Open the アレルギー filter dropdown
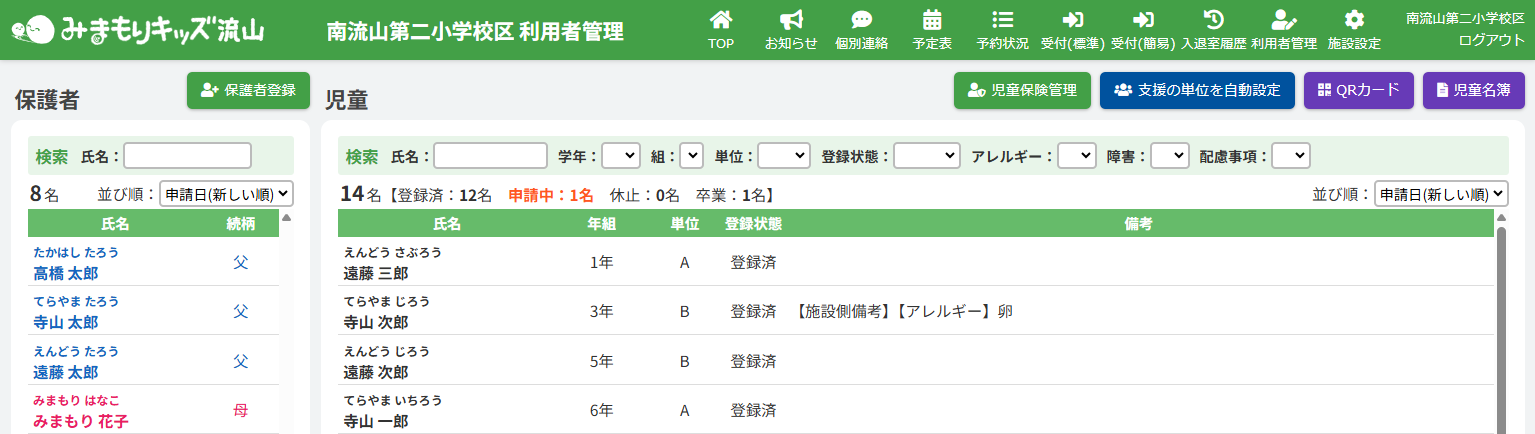The width and height of the screenshot is (1535, 434). pyautogui.click(x=1076, y=156)
